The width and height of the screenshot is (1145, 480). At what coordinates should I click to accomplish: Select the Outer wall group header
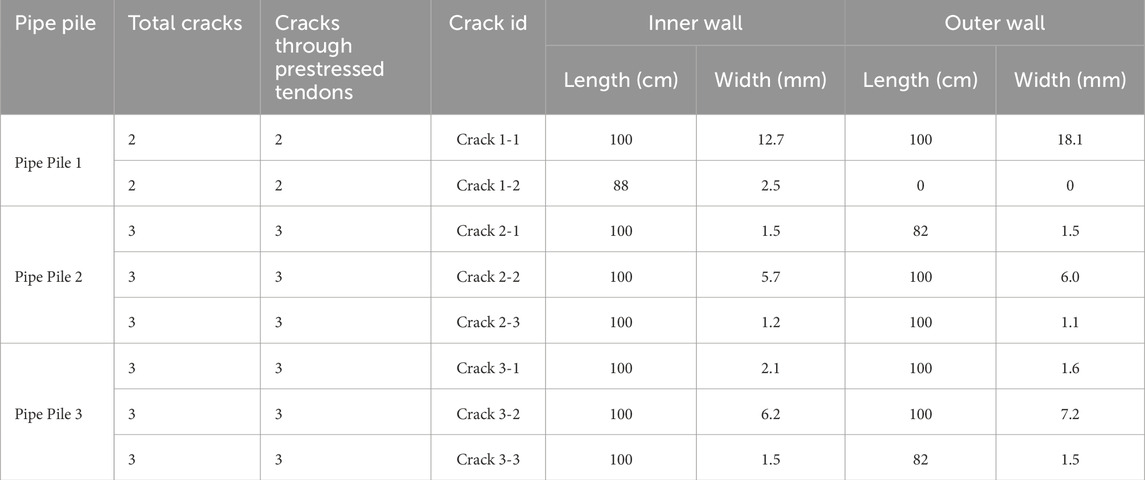(994, 23)
